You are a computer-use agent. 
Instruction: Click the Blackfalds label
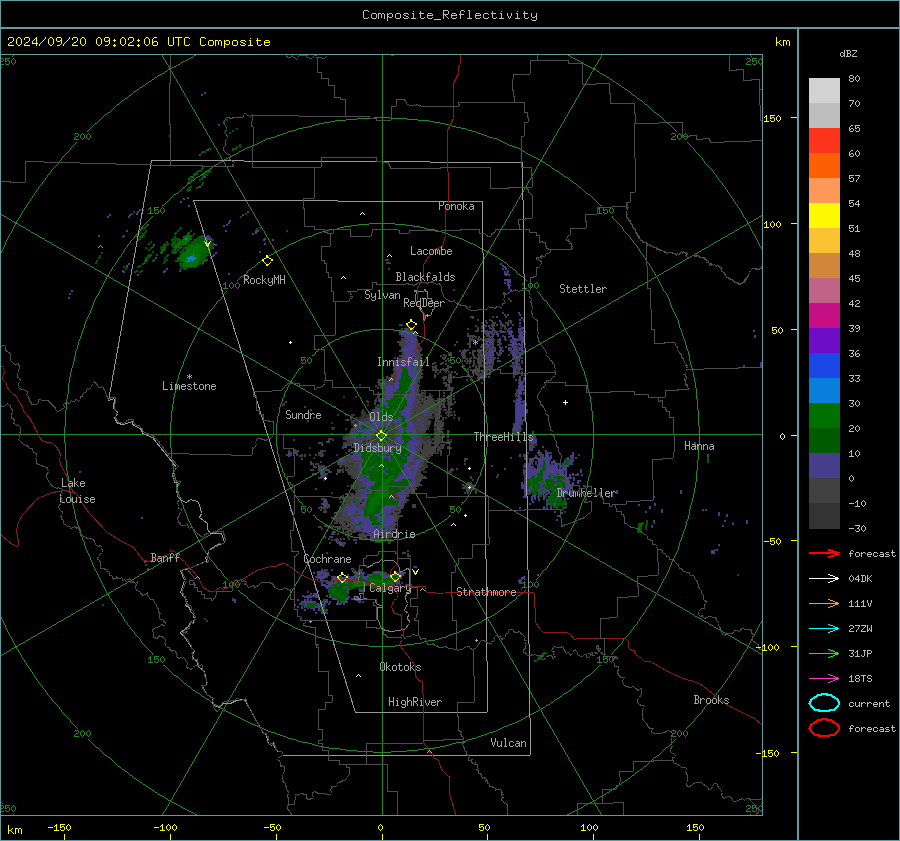click(425, 277)
